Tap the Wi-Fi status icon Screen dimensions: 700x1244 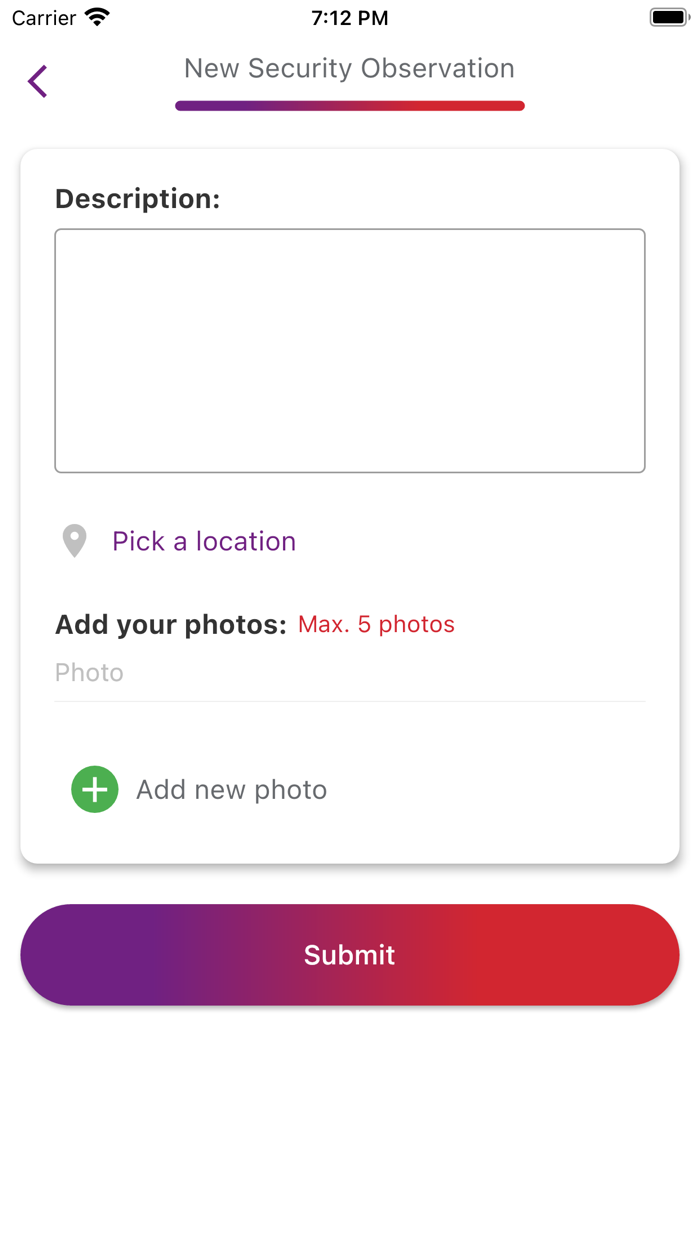[97, 18]
